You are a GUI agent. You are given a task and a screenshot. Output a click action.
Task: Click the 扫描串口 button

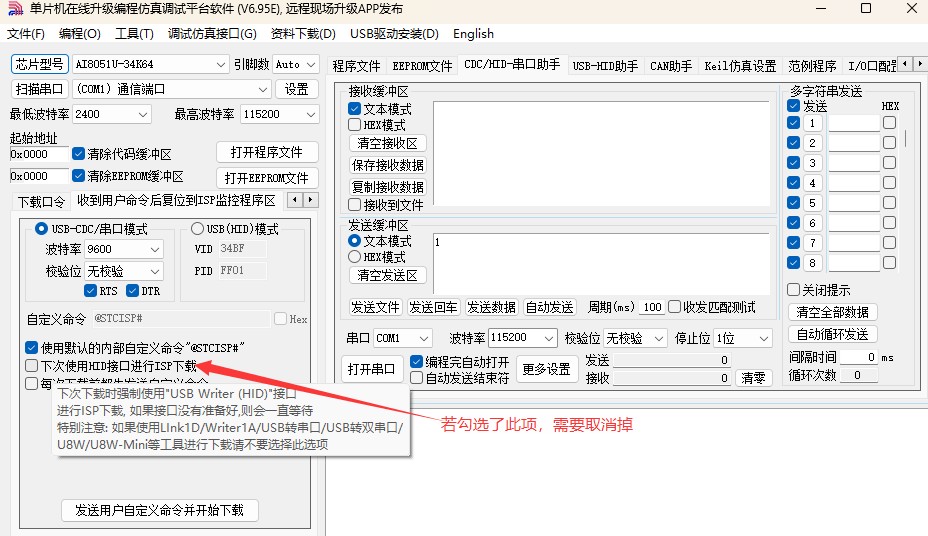point(40,89)
